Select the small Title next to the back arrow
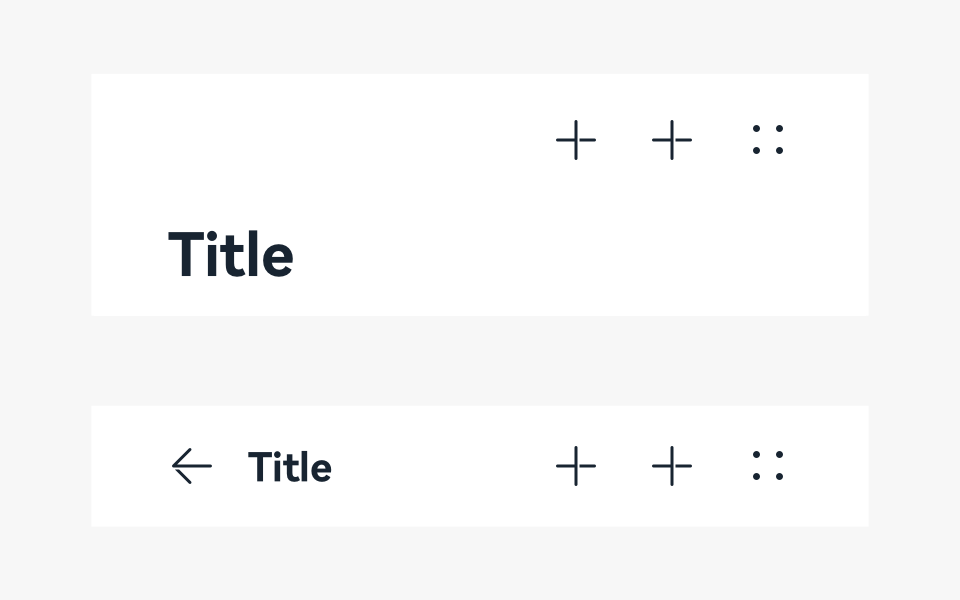 [x=290, y=467]
